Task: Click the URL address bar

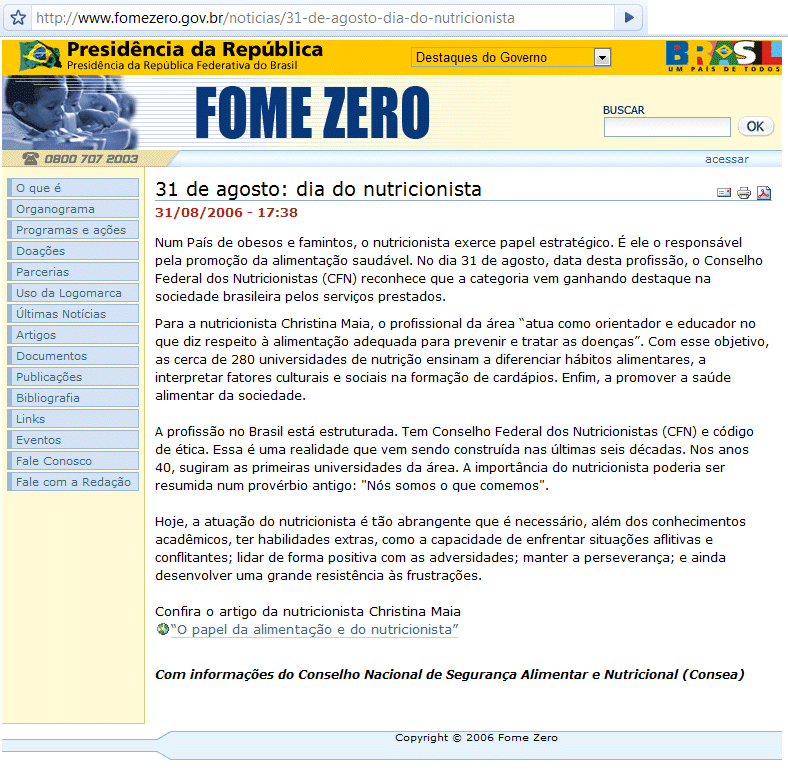Action: (320, 18)
